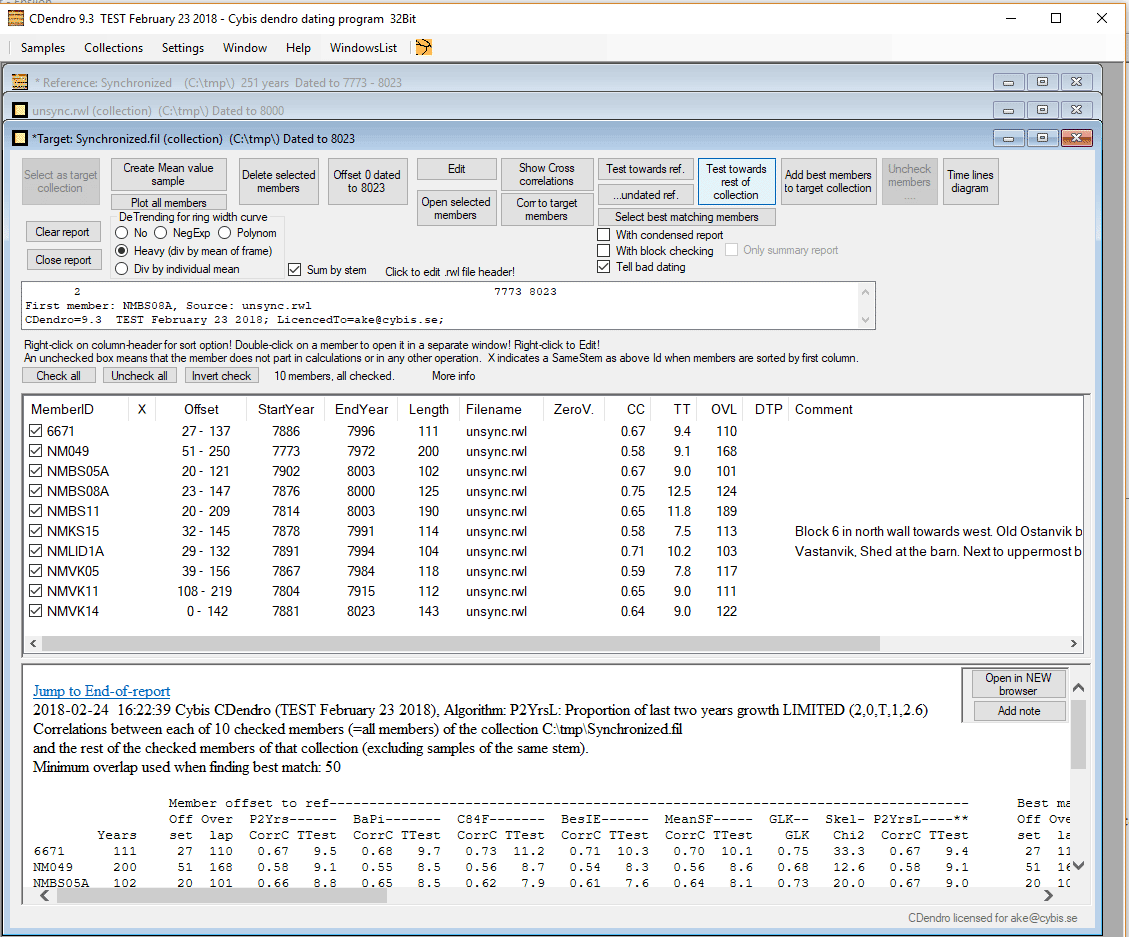Image resolution: width=1129 pixels, height=937 pixels.
Task: Restore the unsync.rwl collection window
Action: pos(1042,110)
